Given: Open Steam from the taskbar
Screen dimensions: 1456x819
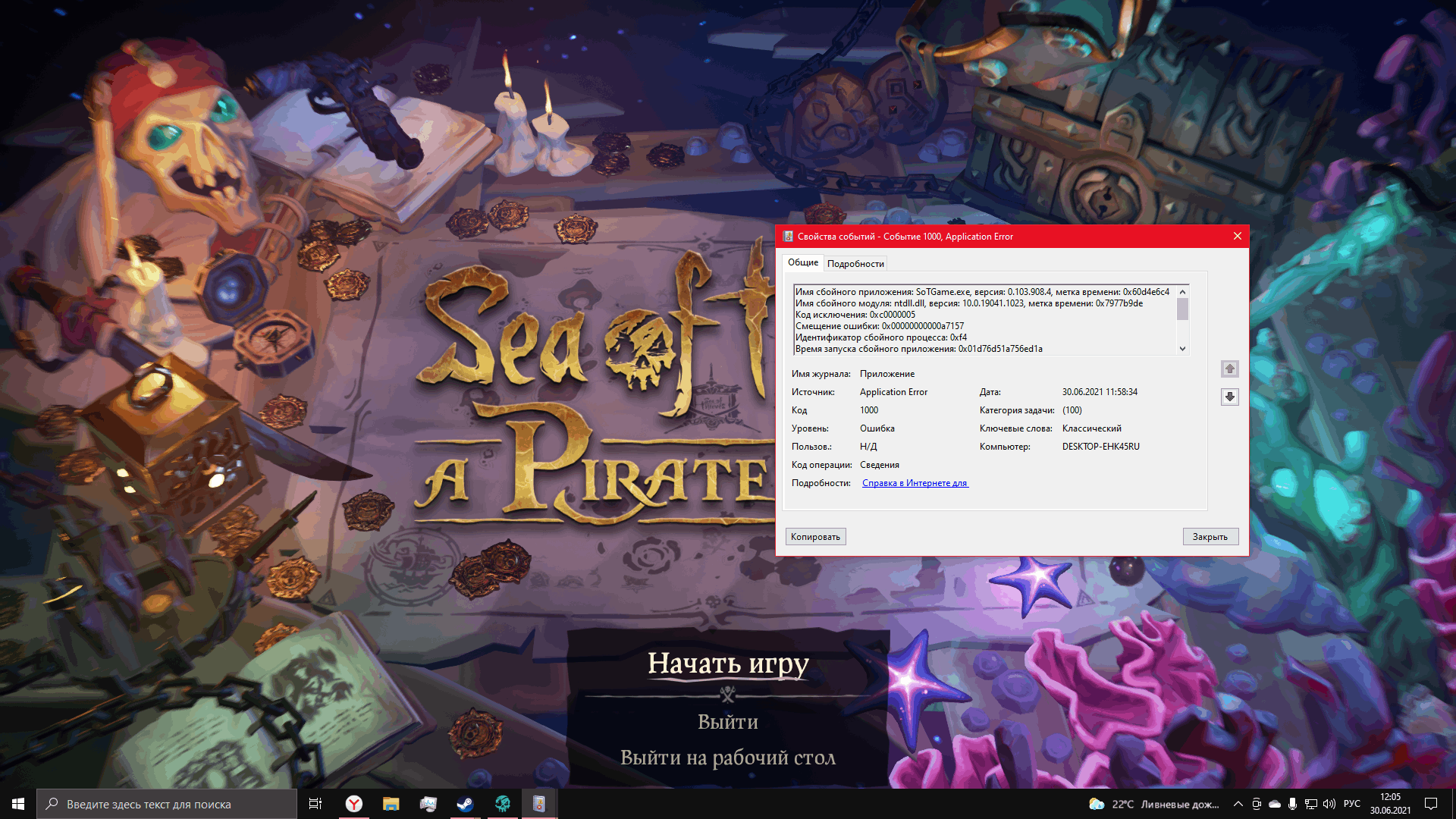Looking at the screenshot, I should 465,804.
